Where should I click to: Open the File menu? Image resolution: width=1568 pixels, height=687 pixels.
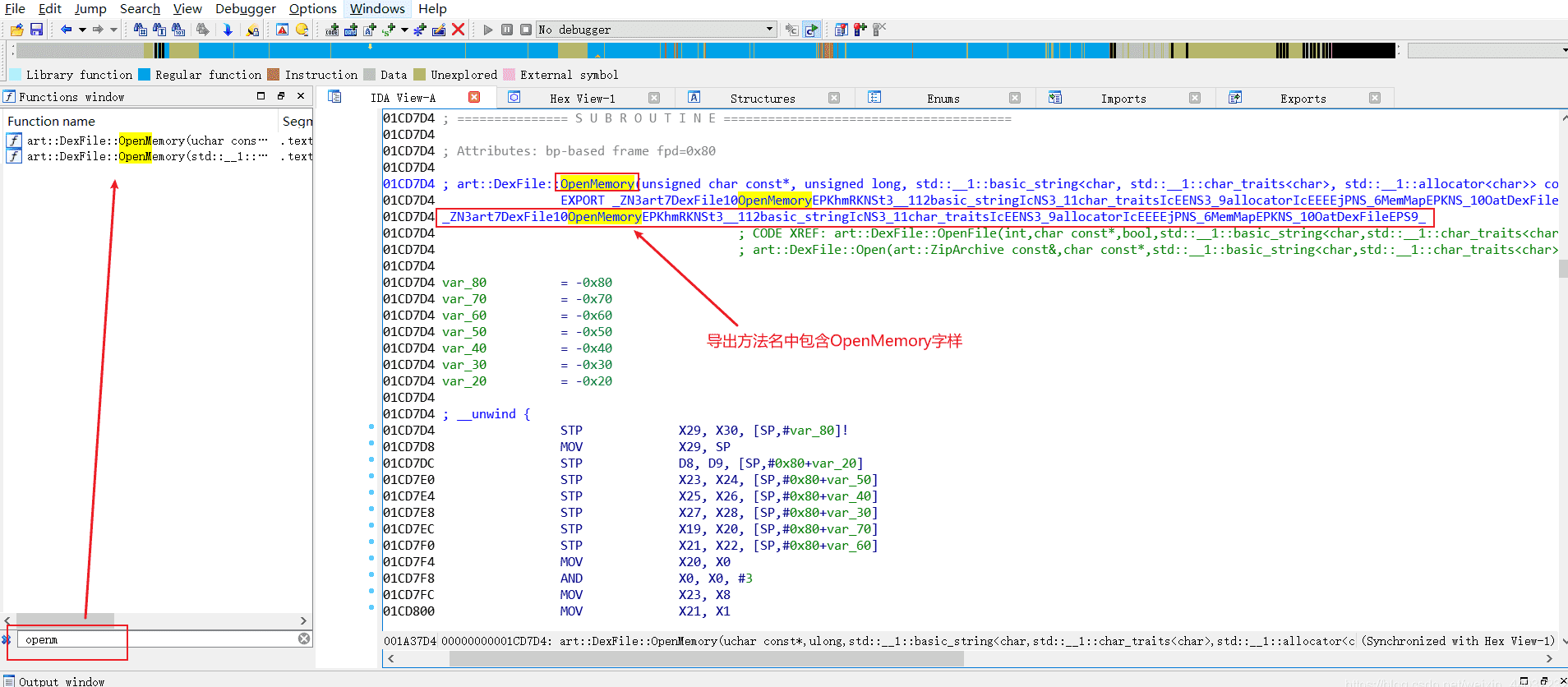point(15,8)
